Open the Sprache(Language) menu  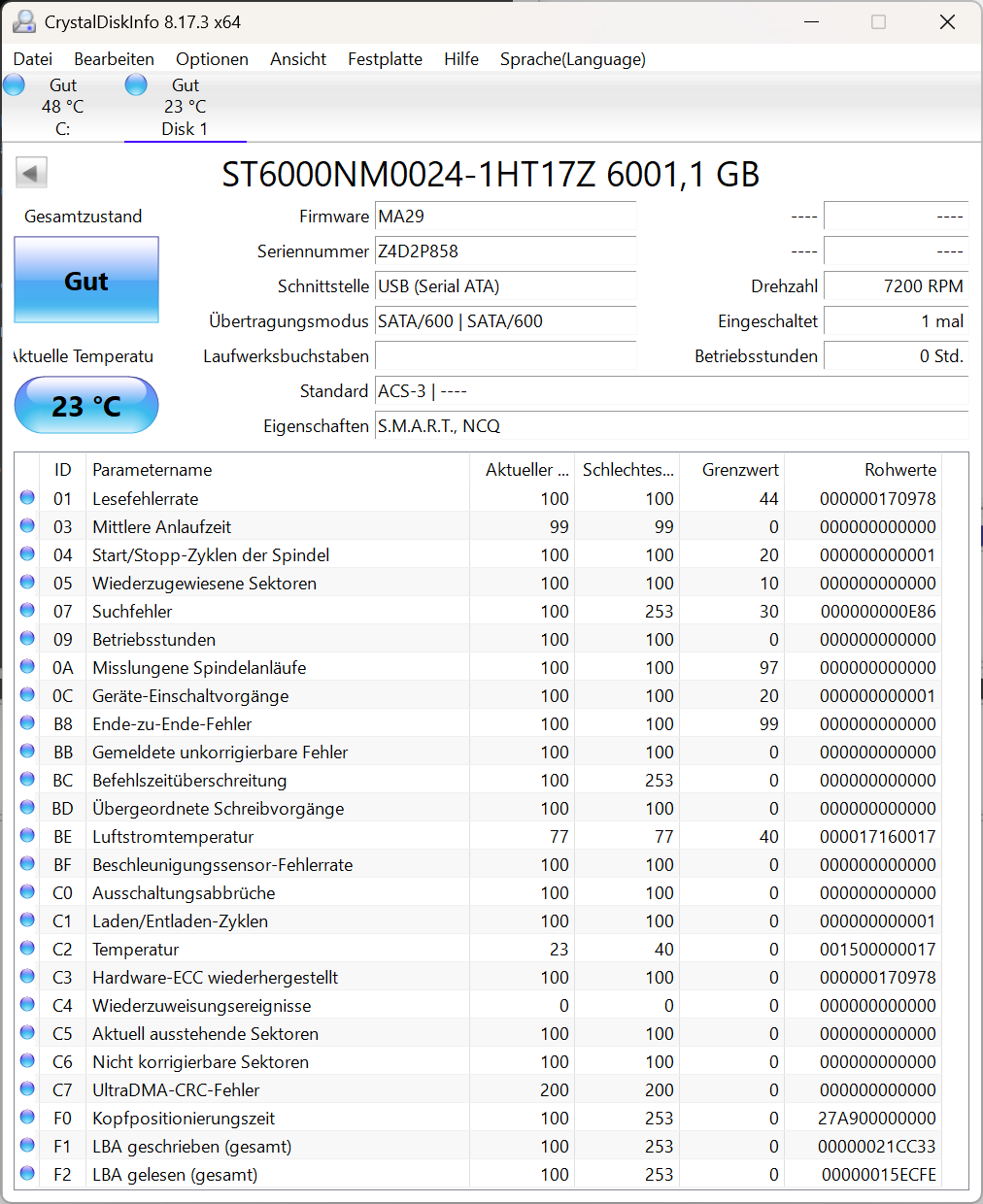click(573, 59)
